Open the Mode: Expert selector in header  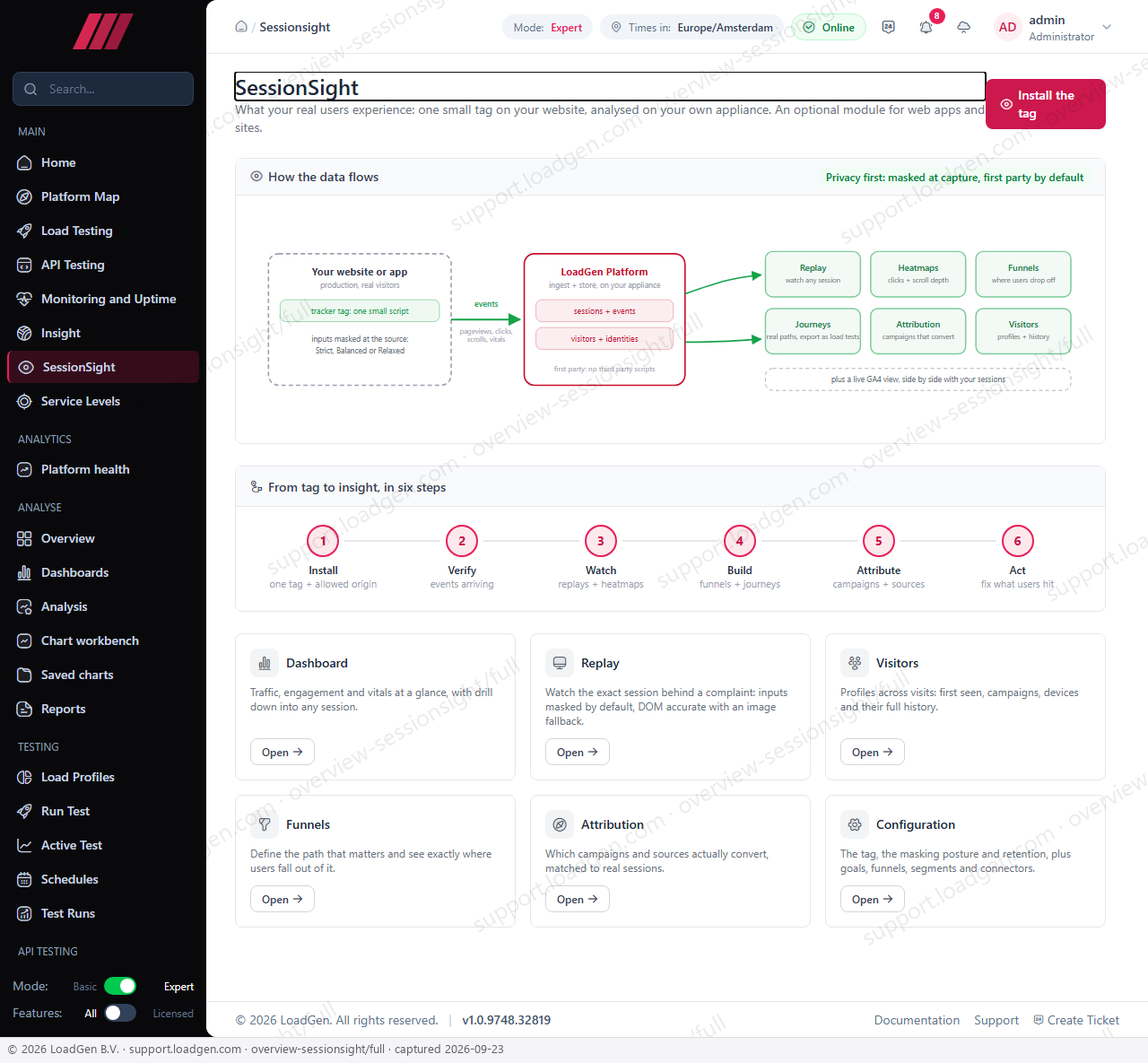click(x=547, y=27)
